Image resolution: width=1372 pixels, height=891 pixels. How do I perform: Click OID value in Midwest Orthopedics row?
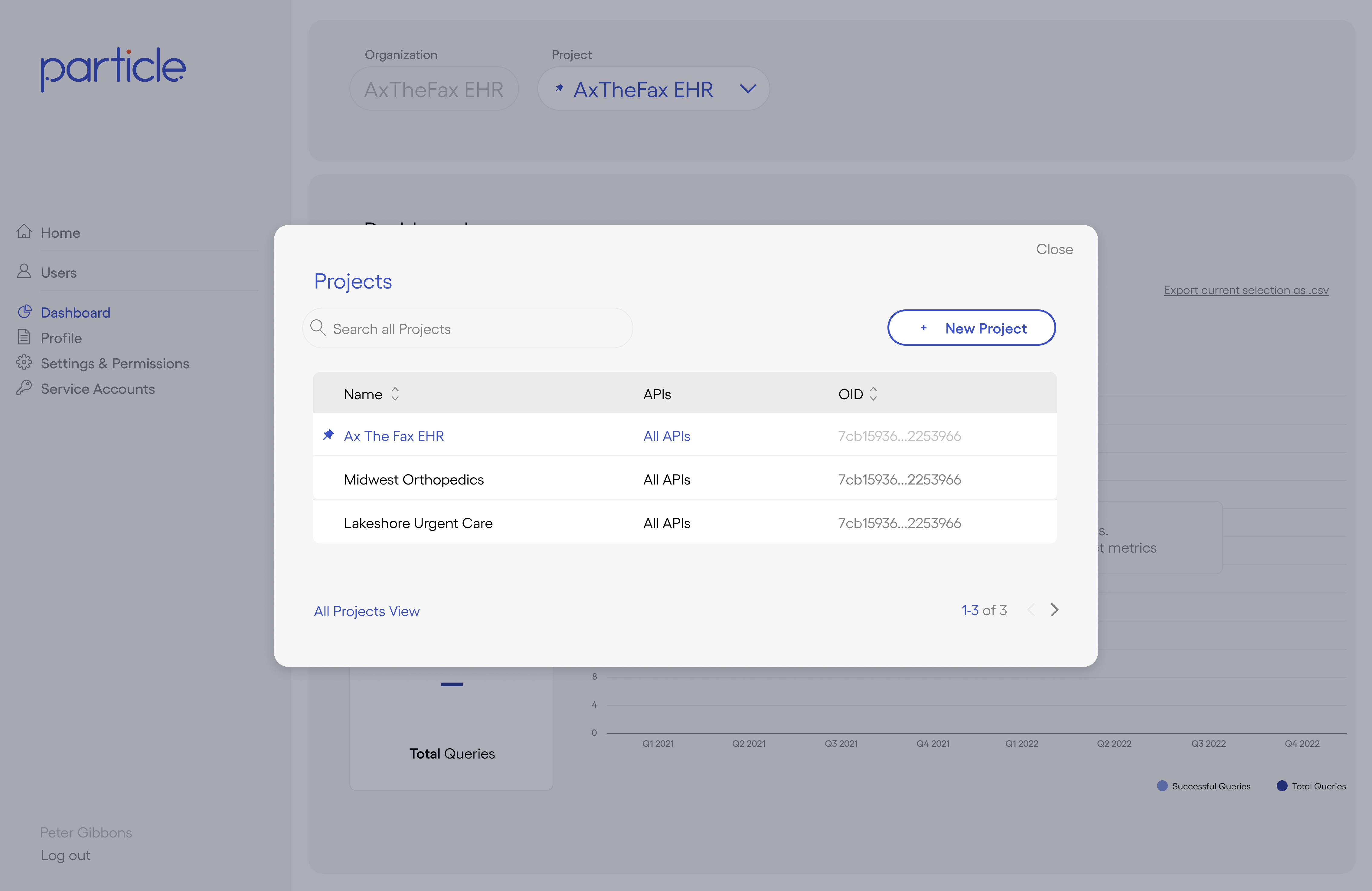pyautogui.click(x=899, y=479)
